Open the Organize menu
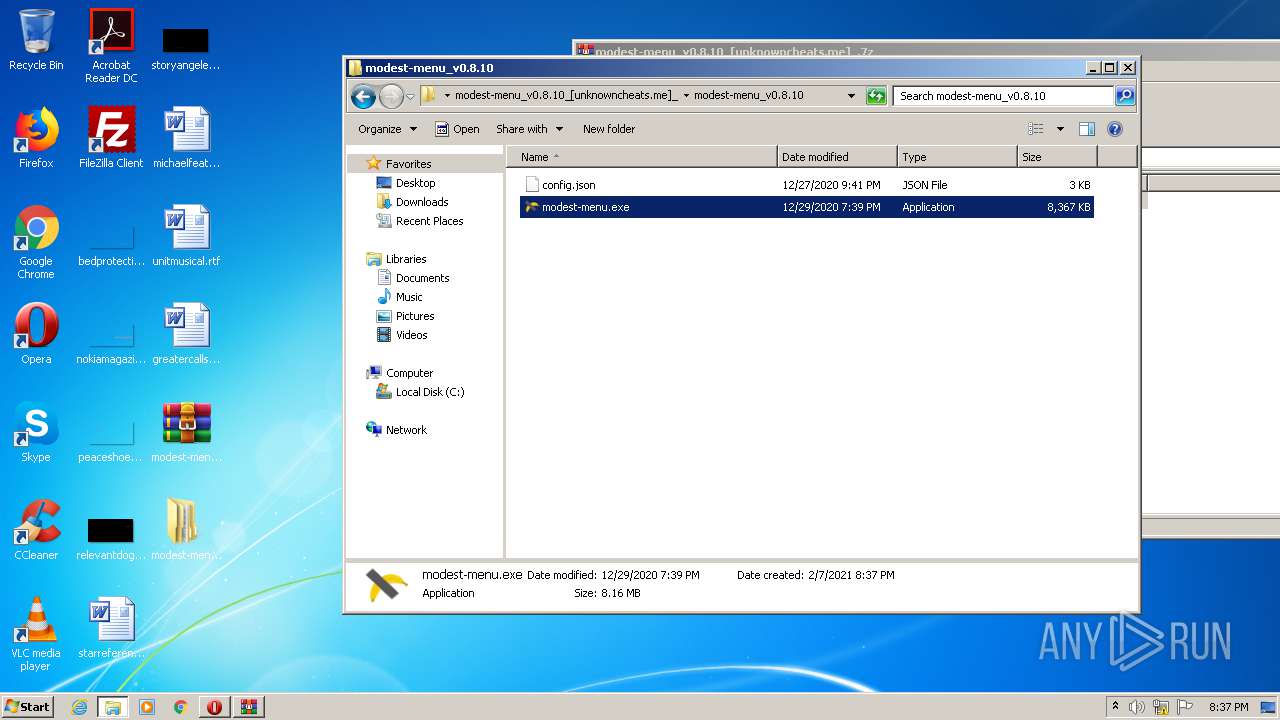The height and width of the screenshot is (720, 1280). pos(387,129)
